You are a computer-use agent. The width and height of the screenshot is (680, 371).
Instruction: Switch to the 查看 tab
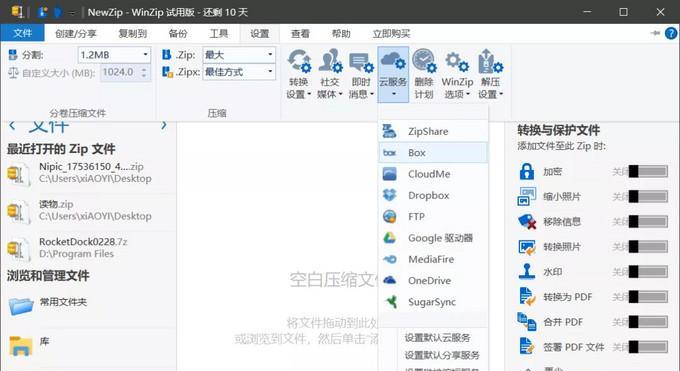pyautogui.click(x=300, y=33)
